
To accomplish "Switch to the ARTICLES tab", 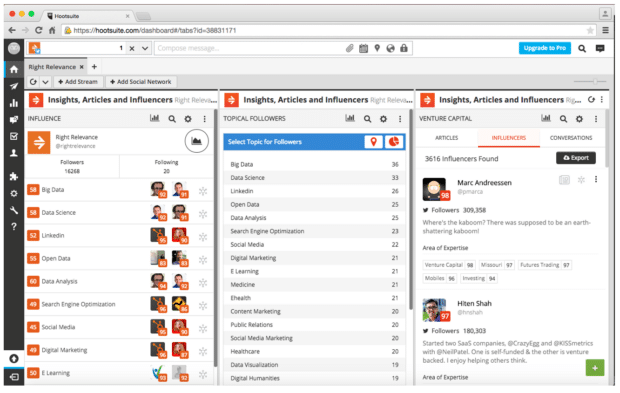I will click(x=446, y=138).
